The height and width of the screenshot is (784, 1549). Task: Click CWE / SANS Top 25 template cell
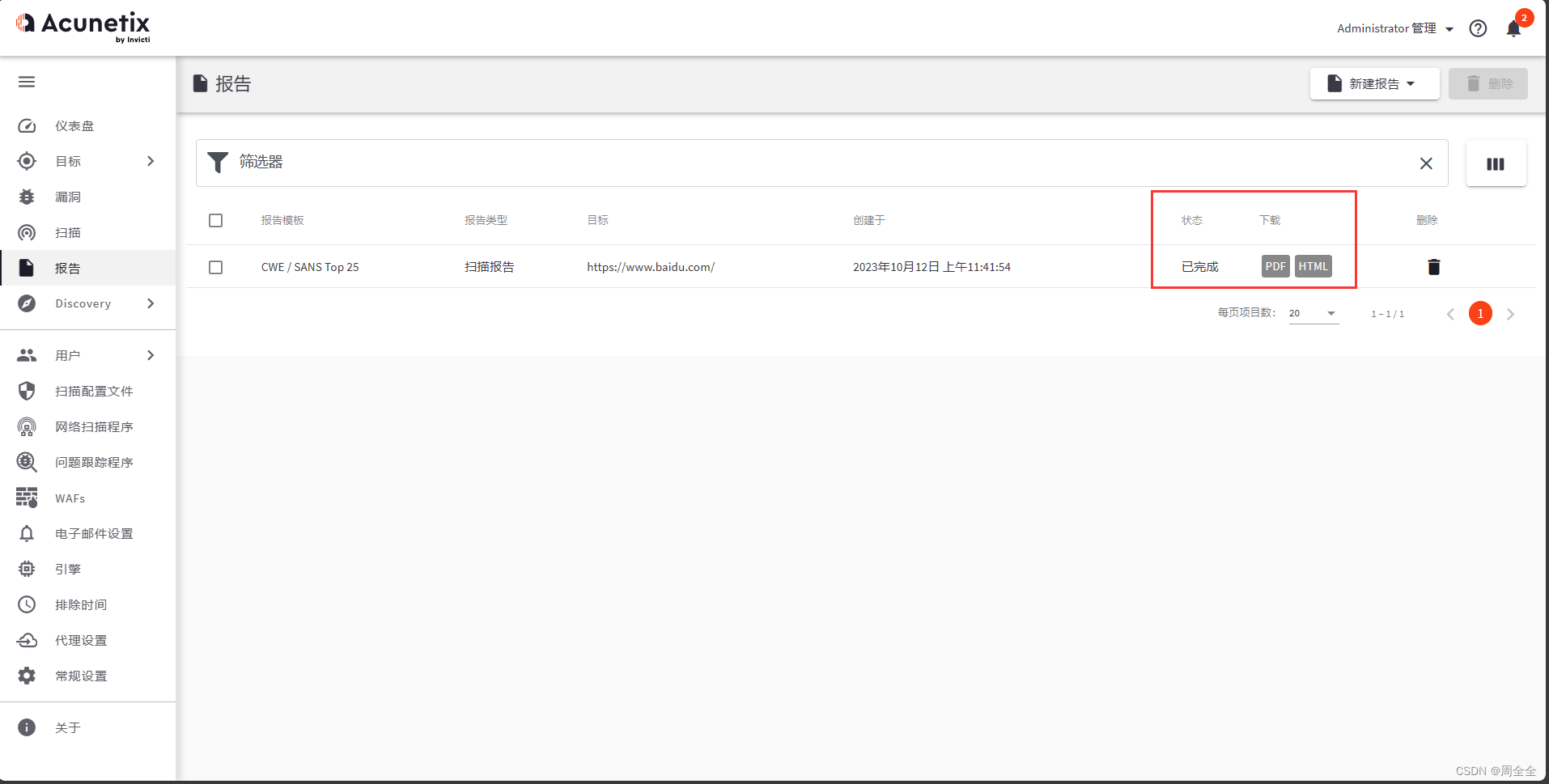click(x=310, y=267)
